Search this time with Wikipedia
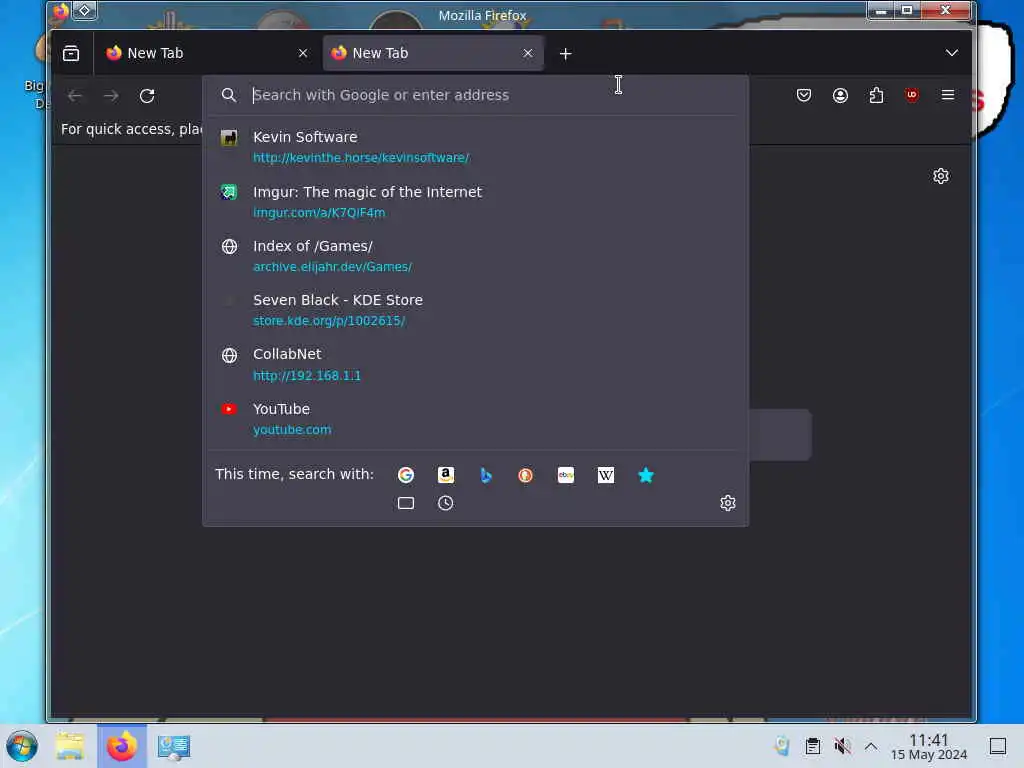 click(605, 475)
